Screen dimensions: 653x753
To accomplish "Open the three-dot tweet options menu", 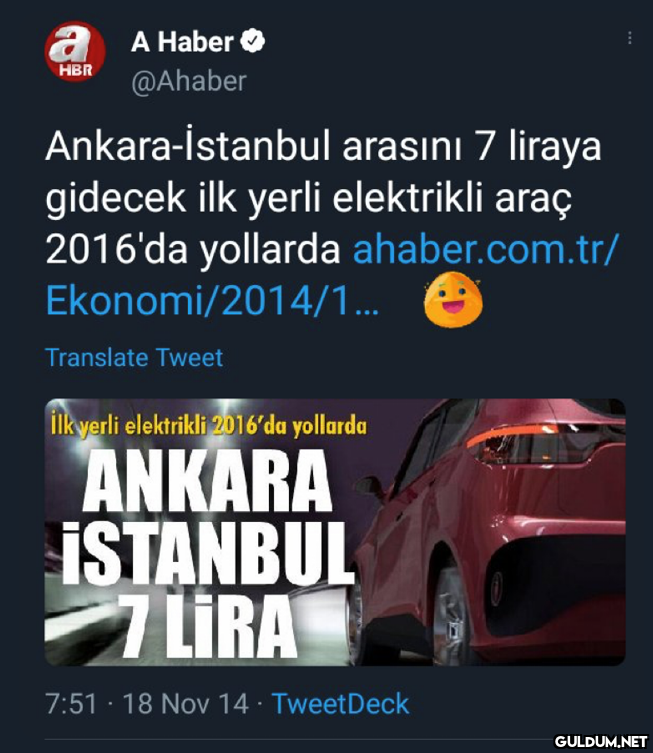I will click(x=629, y=38).
